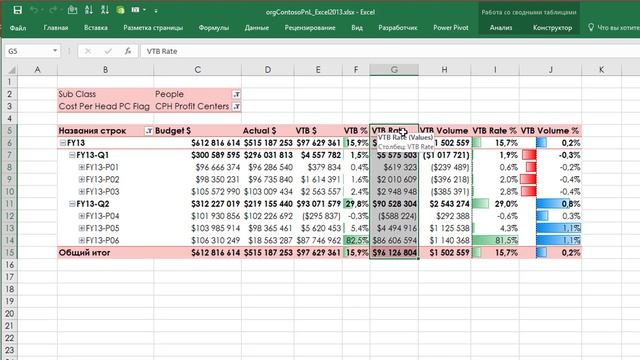Open Customize Quick Access Toolbar arrow
The width and height of the screenshot is (640, 360).
[156, 11]
